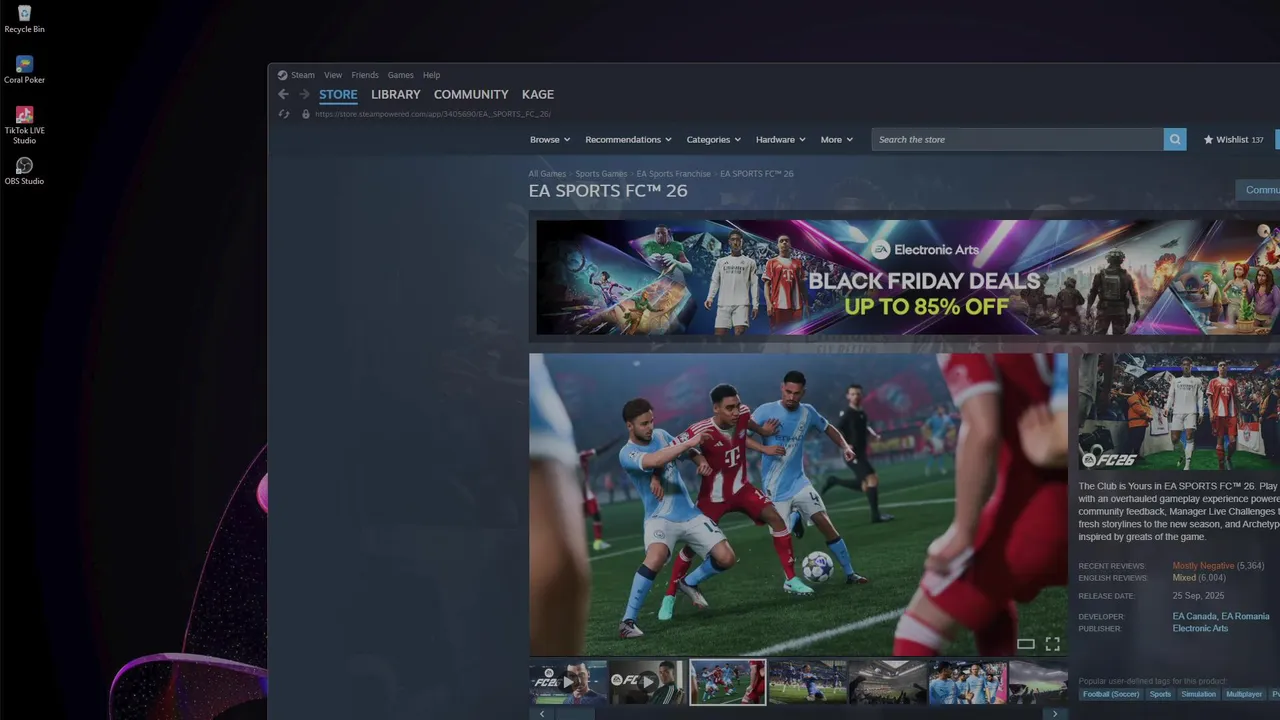
Task: Select the Simulation tag
Action: point(1198,694)
